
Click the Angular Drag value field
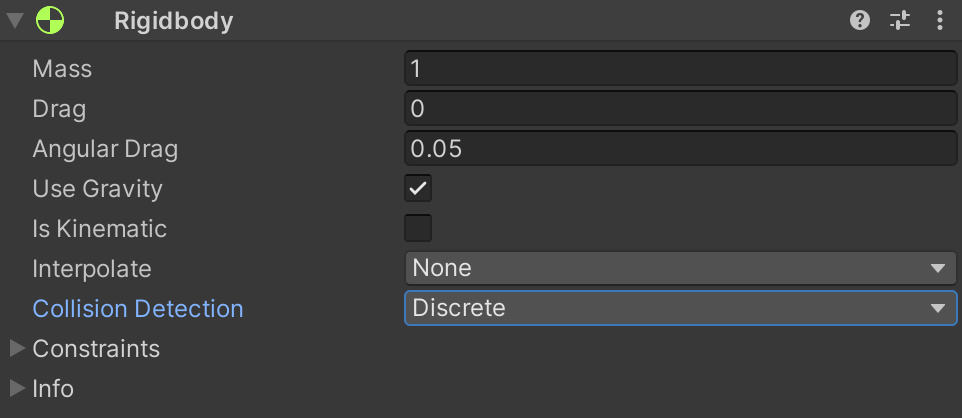[x=680, y=149]
